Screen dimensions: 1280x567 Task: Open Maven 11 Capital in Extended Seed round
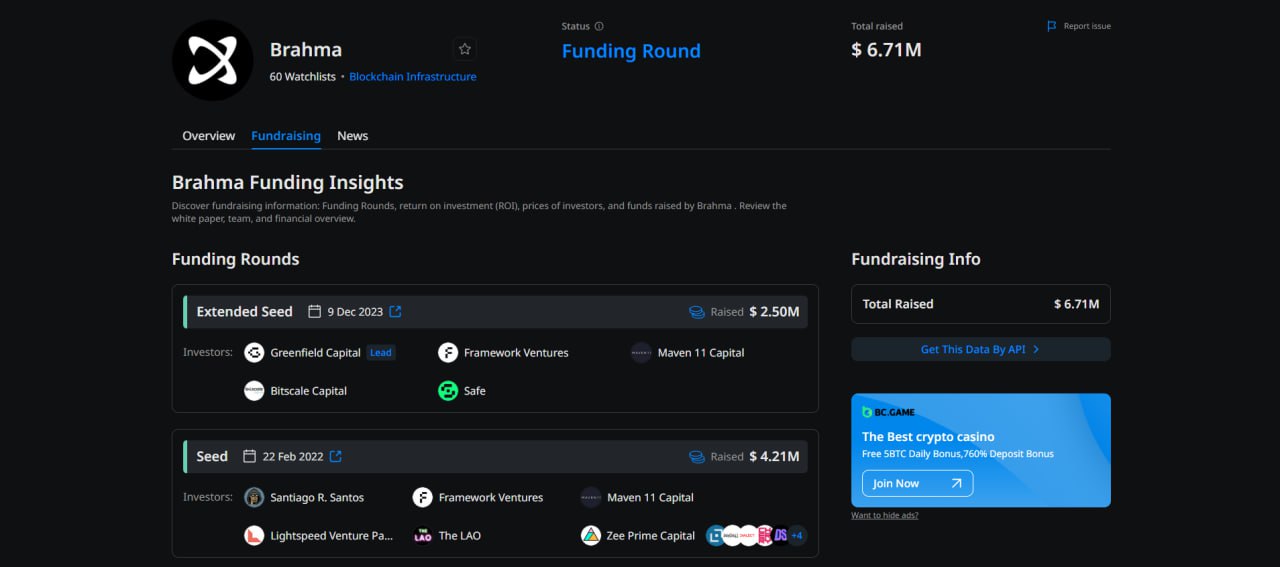[x=701, y=353]
